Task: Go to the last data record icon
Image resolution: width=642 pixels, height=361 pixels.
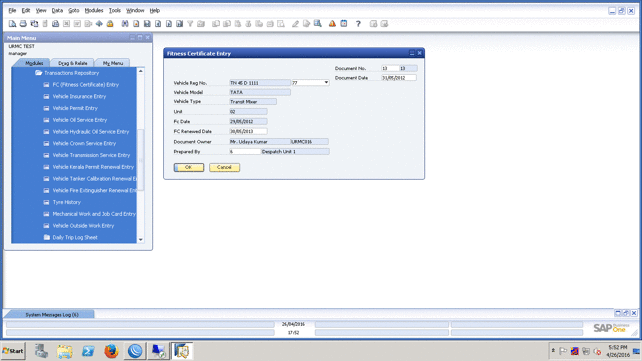Action: click(x=179, y=24)
